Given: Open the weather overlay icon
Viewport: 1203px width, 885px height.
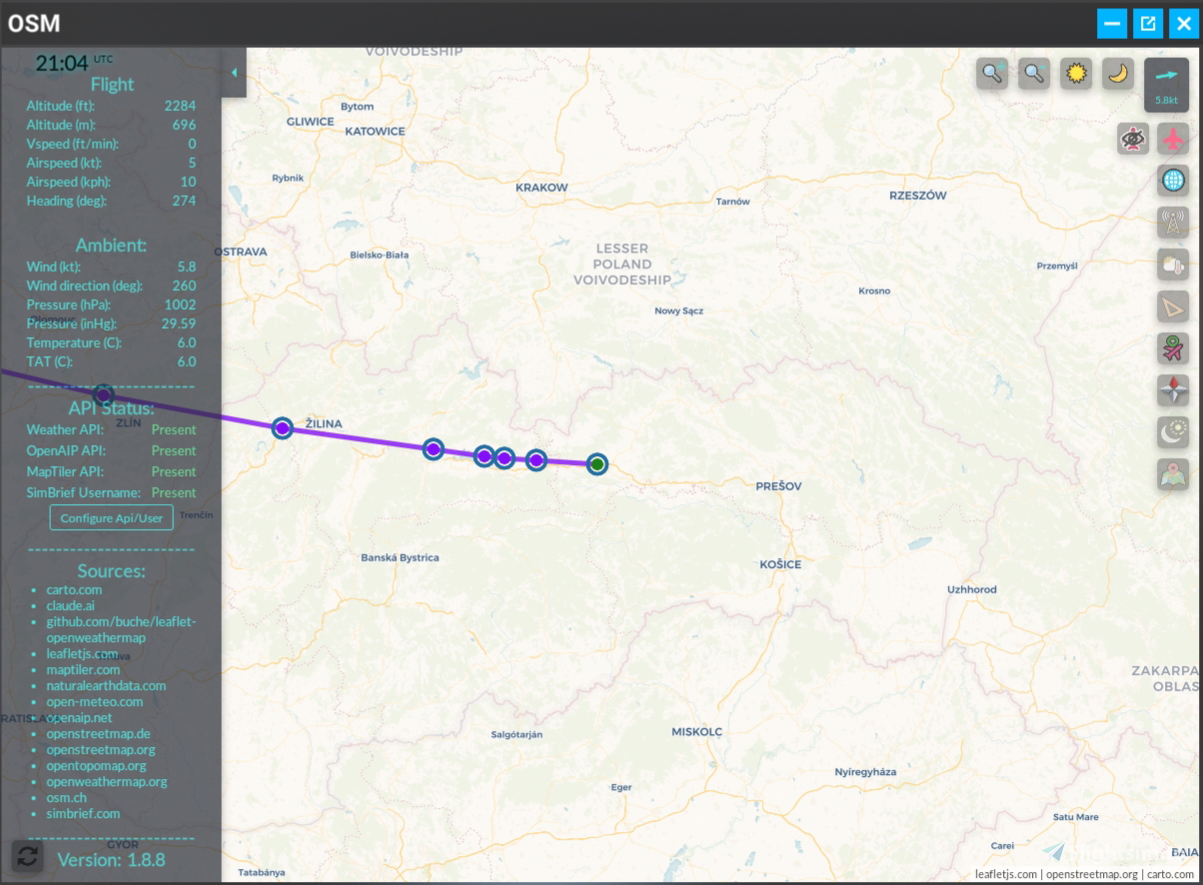Looking at the screenshot, I should point(1172,264).
